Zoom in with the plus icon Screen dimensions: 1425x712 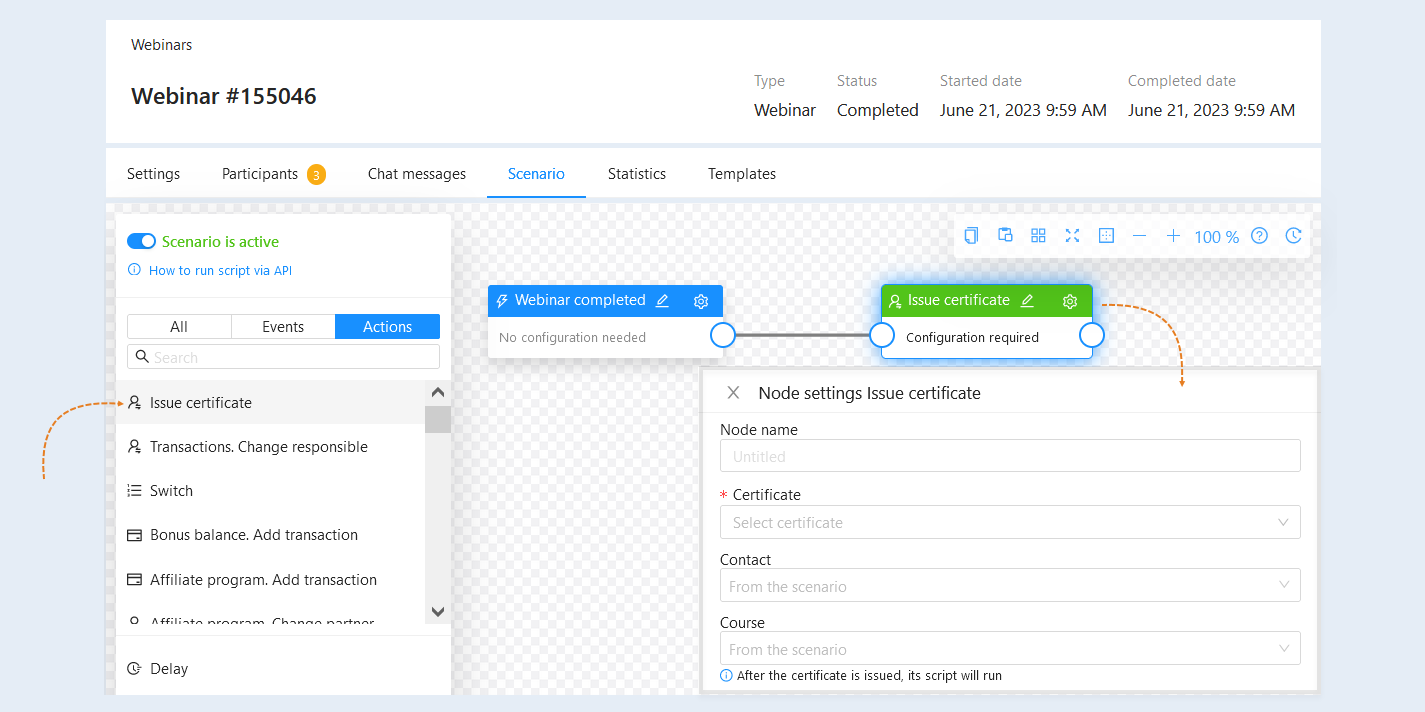point(1173,236)
